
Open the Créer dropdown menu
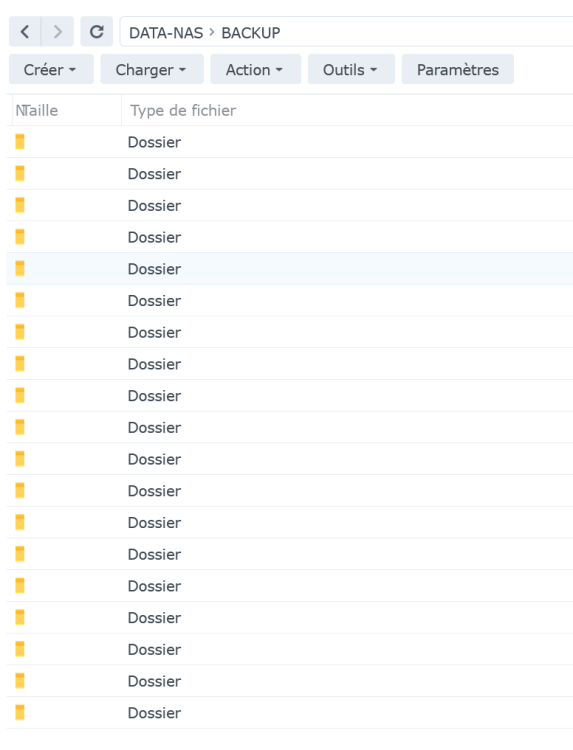[51, 69]
